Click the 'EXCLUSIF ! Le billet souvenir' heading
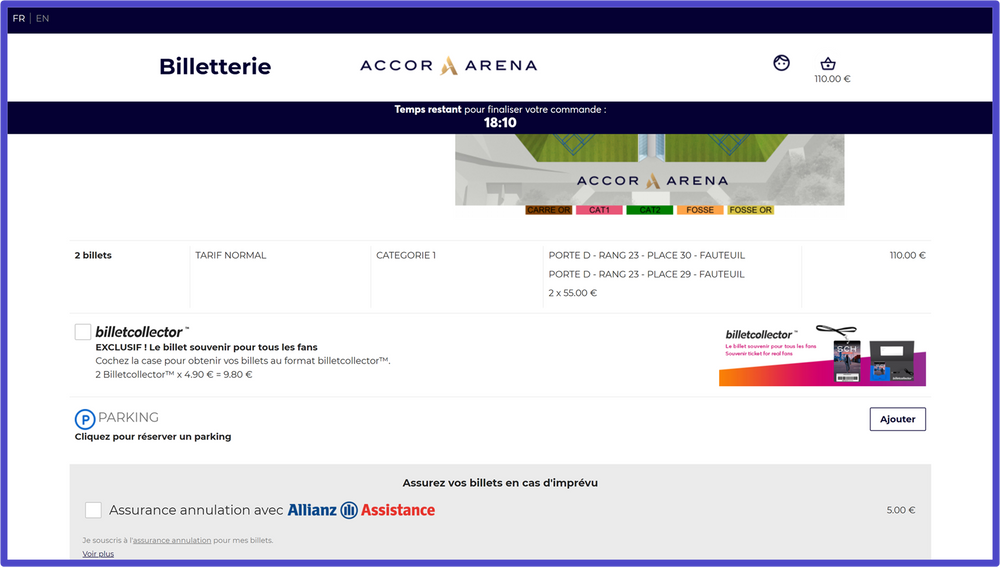Viewport: 1000px width, 567px height. click(207, 348)
